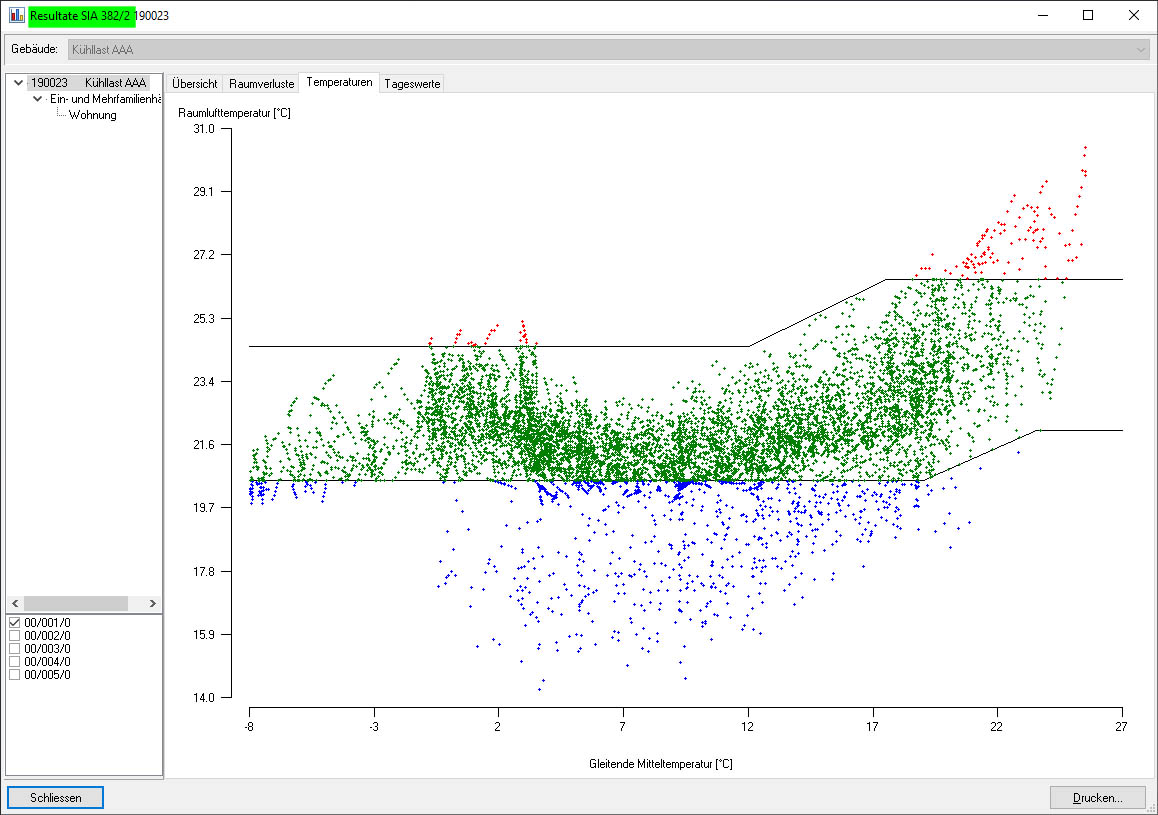This screenshot has height=815, width=1158.
Task: Click the tree horizontal scrollbar thumb
Action: tap(76, 604)
